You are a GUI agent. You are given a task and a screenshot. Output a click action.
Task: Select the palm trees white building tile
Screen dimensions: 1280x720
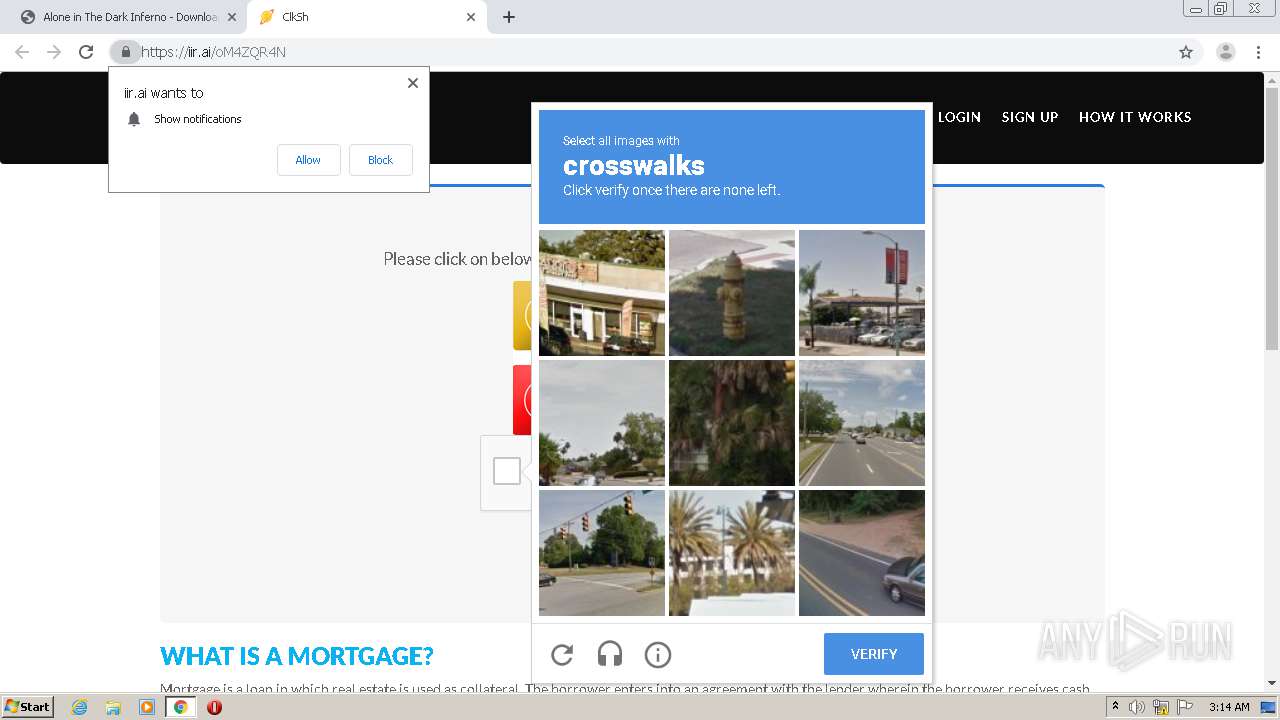(x=732, y=553)
